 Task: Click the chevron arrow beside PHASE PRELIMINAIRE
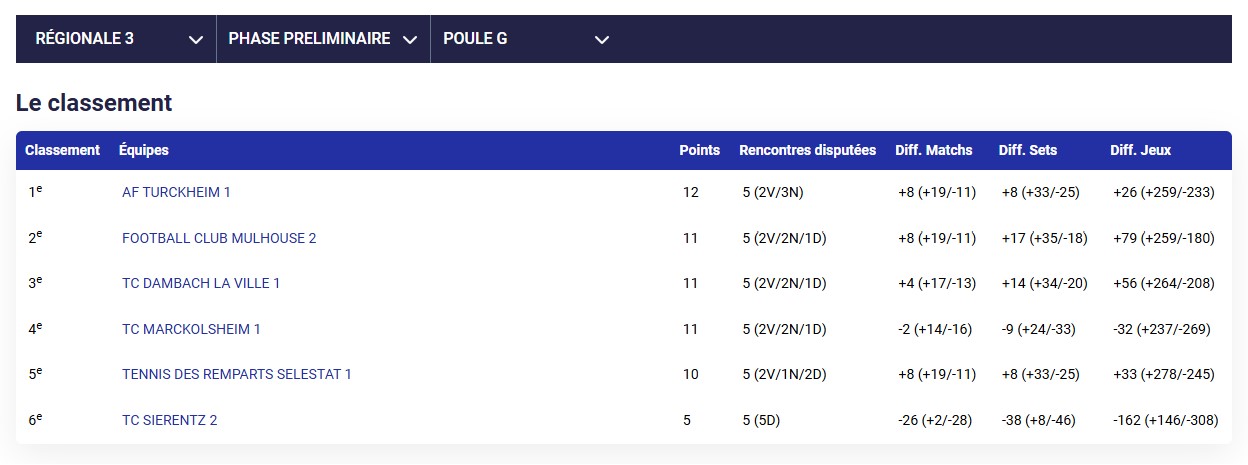pos(409,40)
